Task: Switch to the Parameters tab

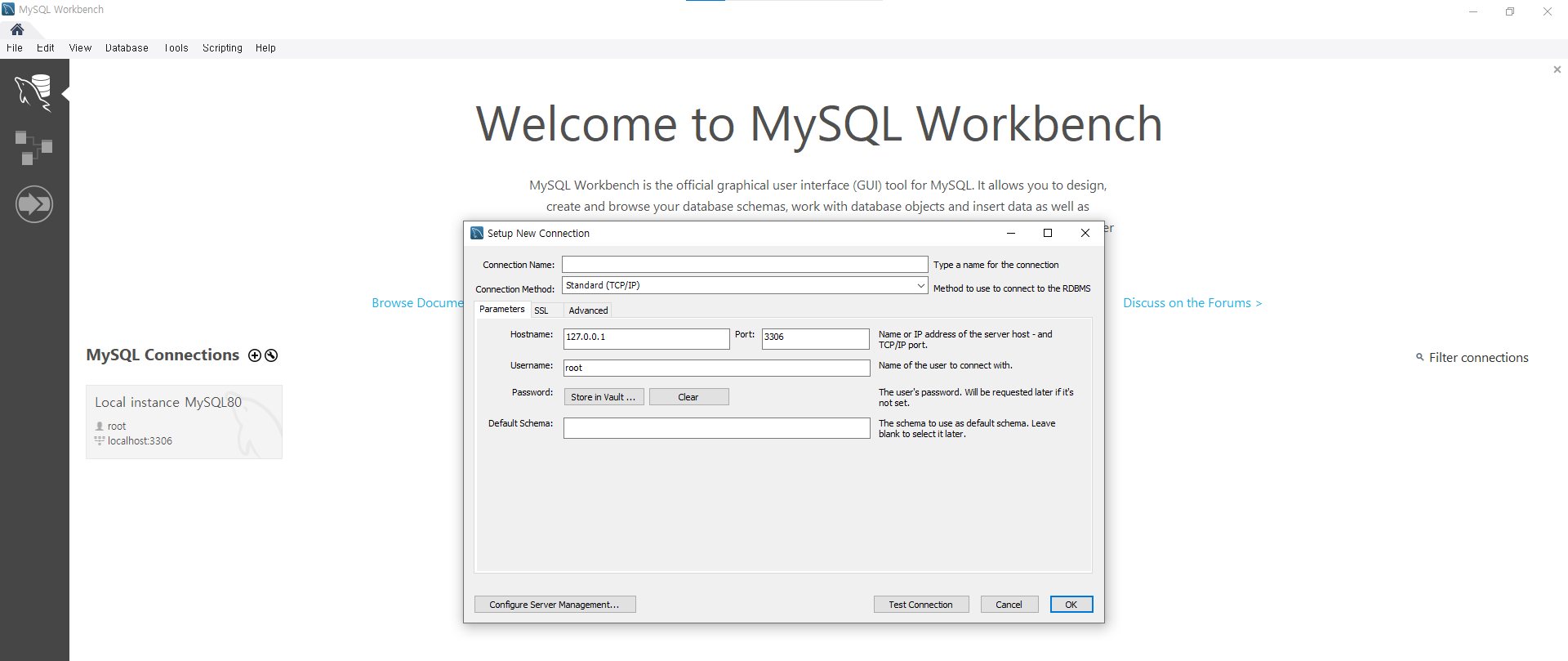Action: coord(501,309)
